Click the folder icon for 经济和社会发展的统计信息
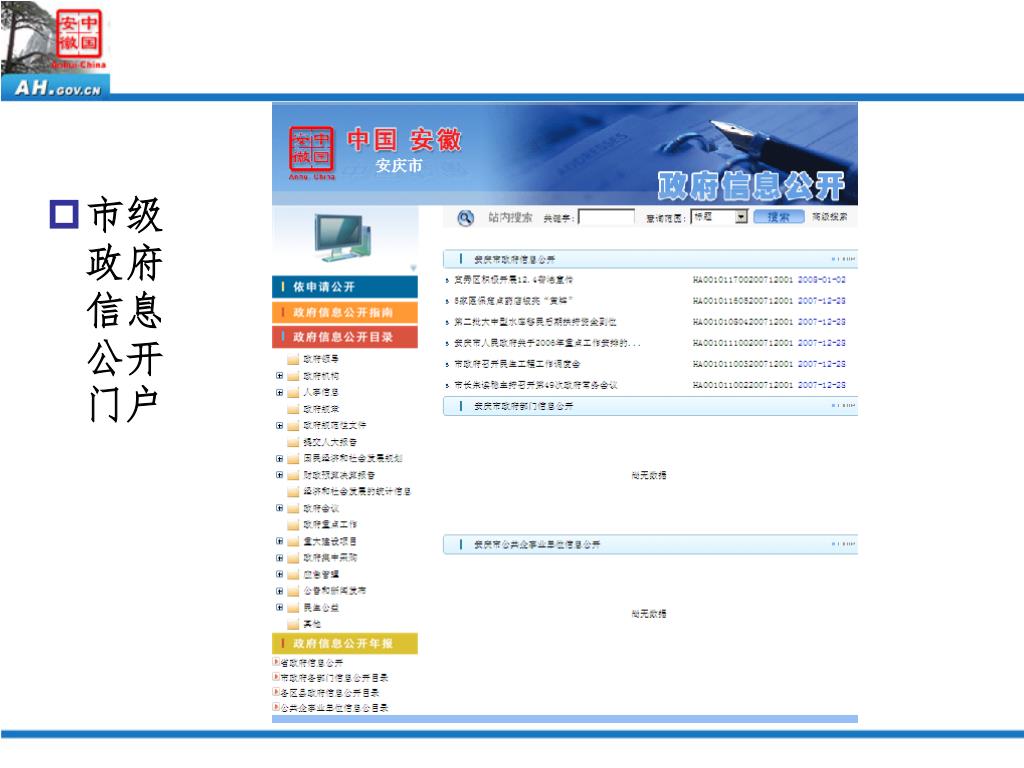 293,492
